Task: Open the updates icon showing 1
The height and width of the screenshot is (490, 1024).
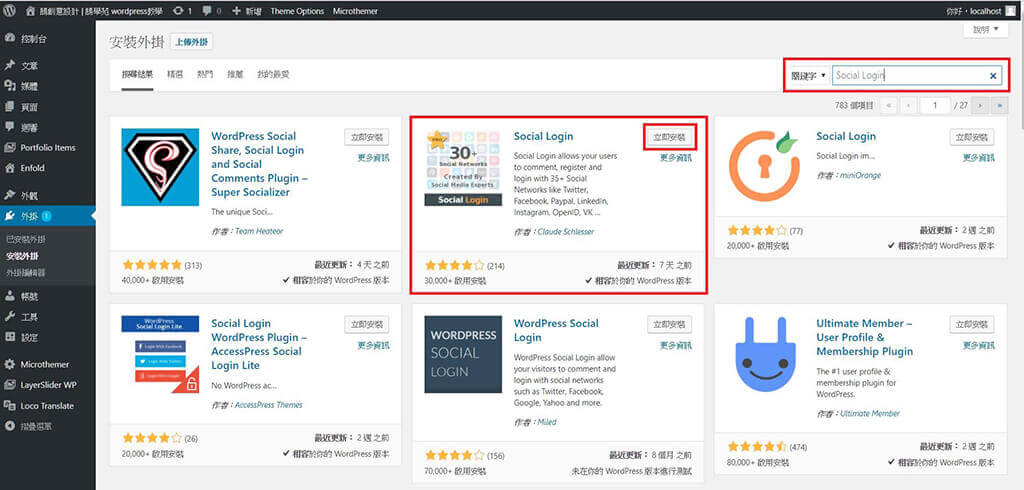Action: tap(182, 11)
